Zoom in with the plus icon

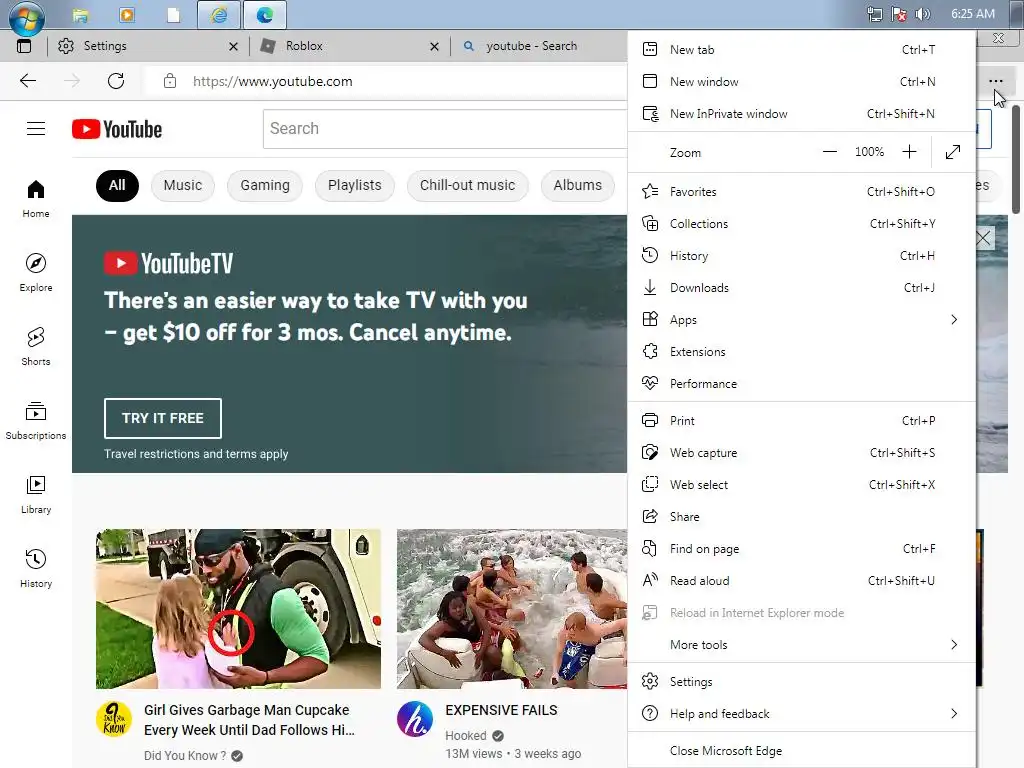[x=909, y=152]
